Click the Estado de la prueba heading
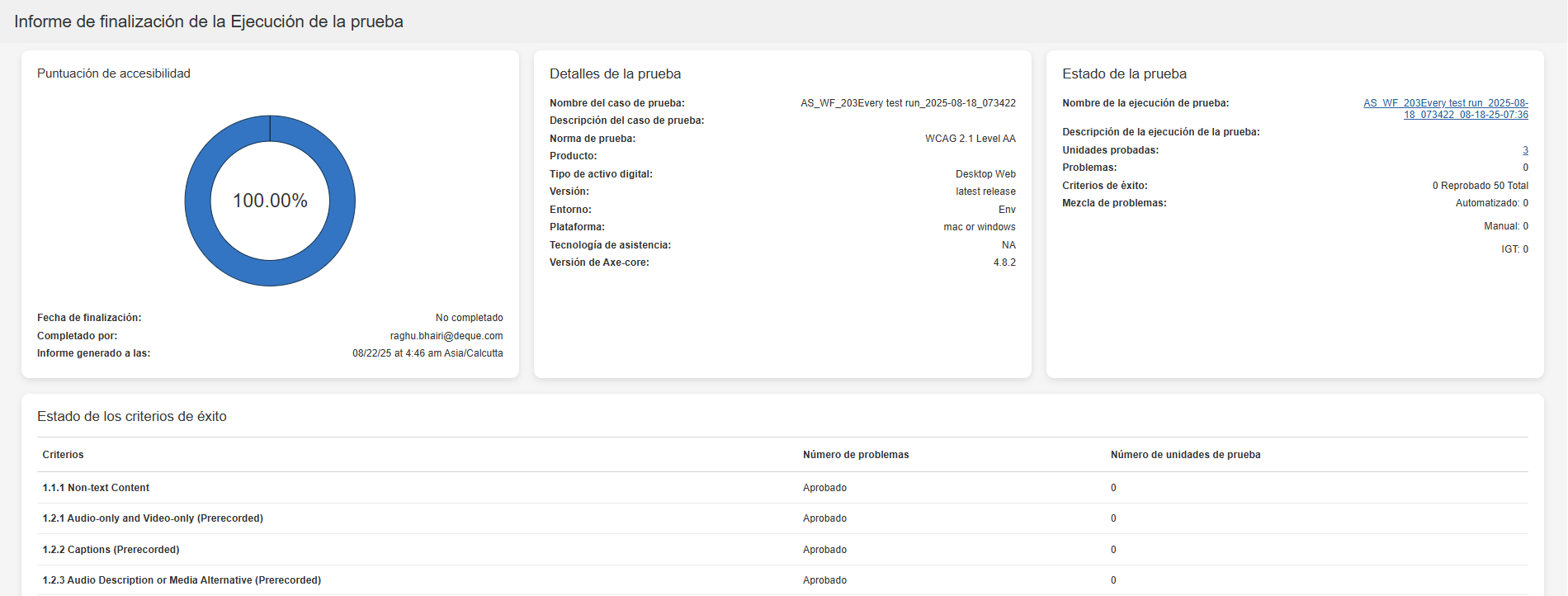 pyautogui.click(x=1124, y=74)
